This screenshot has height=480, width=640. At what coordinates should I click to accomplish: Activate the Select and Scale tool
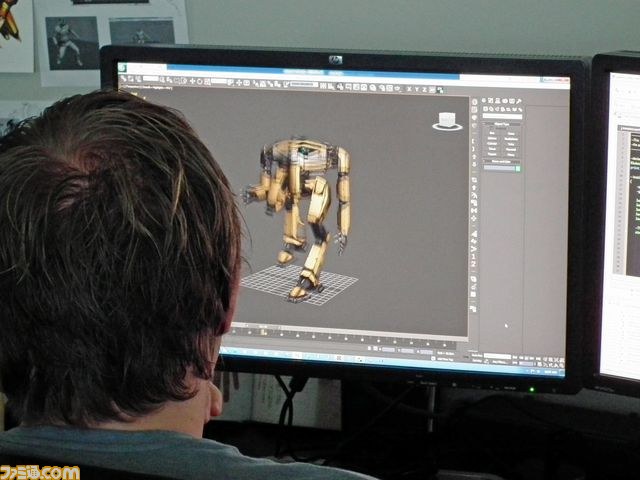coord(207,82)
